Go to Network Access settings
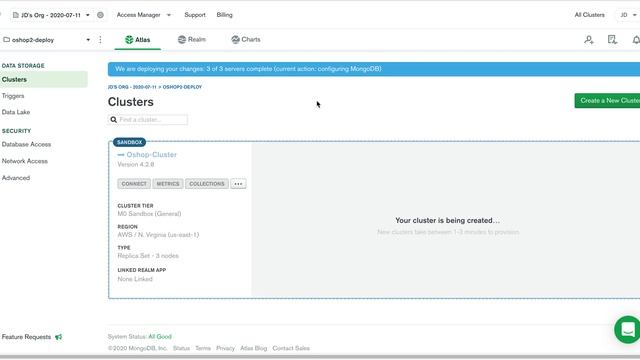The width and height of the screenshot is (640, 360). pyautogui.click(x=25, y=161)
